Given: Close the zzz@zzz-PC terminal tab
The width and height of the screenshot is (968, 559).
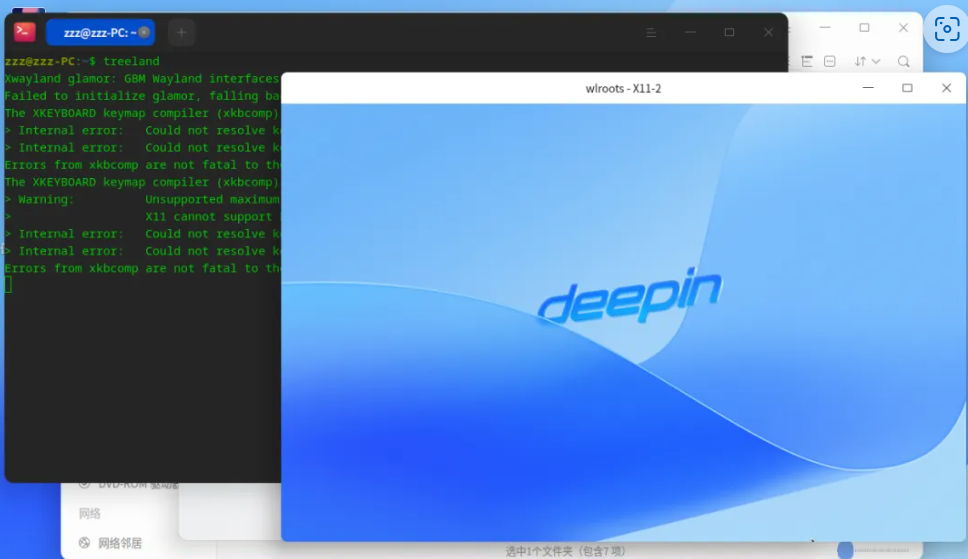Looking at the screenshot, I should (144, 32).
